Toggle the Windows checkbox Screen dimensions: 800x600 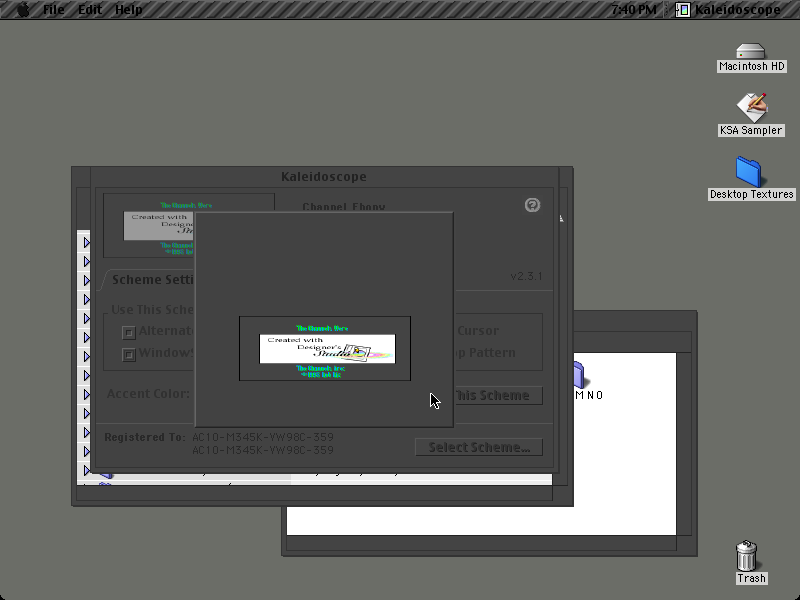[x=129, y=354]
